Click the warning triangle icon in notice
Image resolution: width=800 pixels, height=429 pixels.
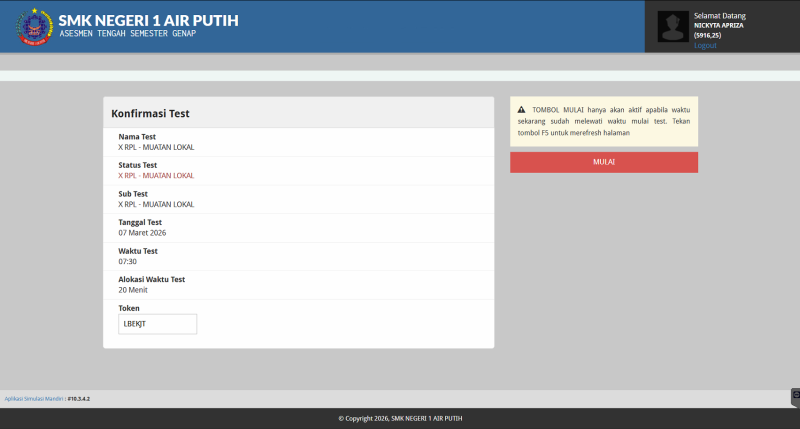click(521, 109)
